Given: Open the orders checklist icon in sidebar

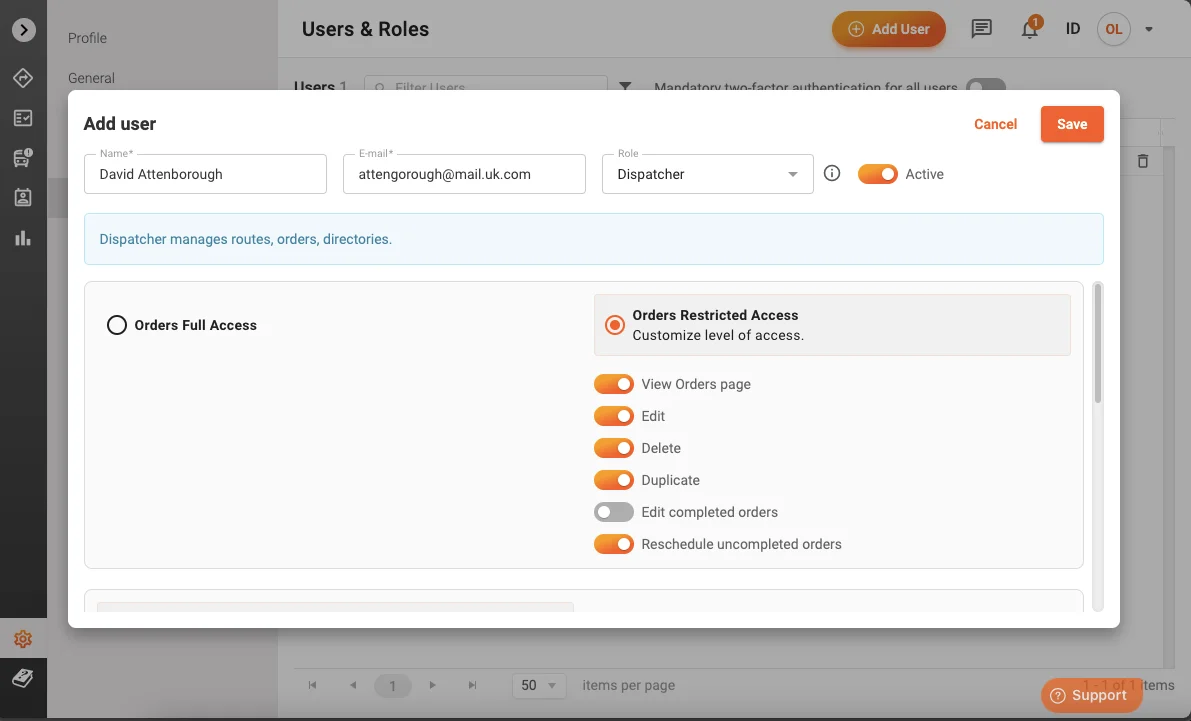Looking at the screenshot, I should [x=23, y=118].
